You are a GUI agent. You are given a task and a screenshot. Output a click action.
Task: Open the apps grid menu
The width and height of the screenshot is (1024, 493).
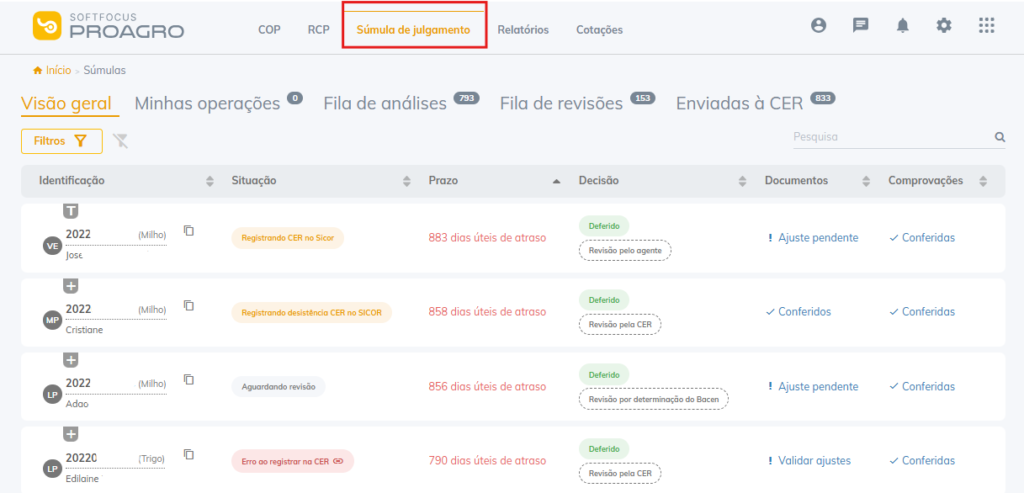pyautogui.click(x=986, y=26)
